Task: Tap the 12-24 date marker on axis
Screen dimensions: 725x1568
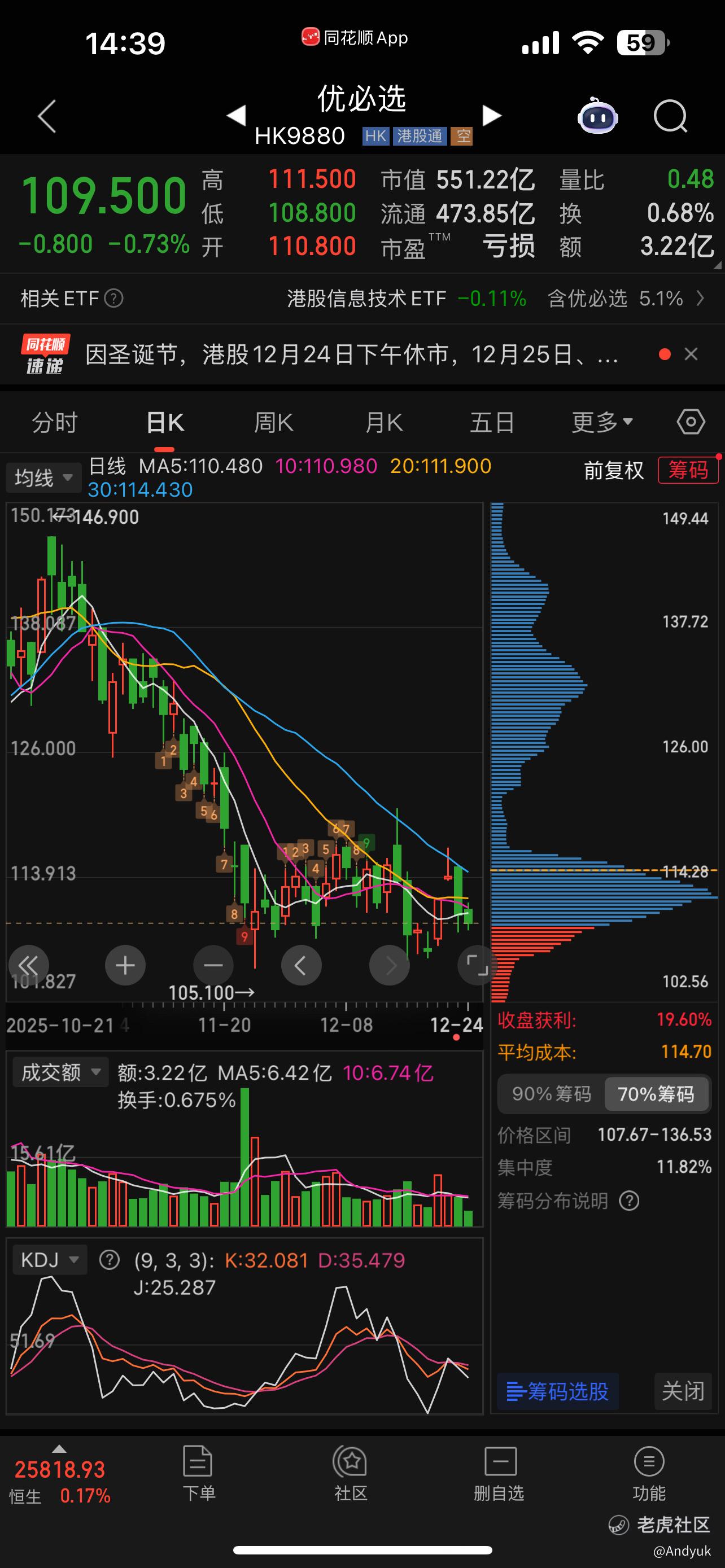Action: 457,1025
